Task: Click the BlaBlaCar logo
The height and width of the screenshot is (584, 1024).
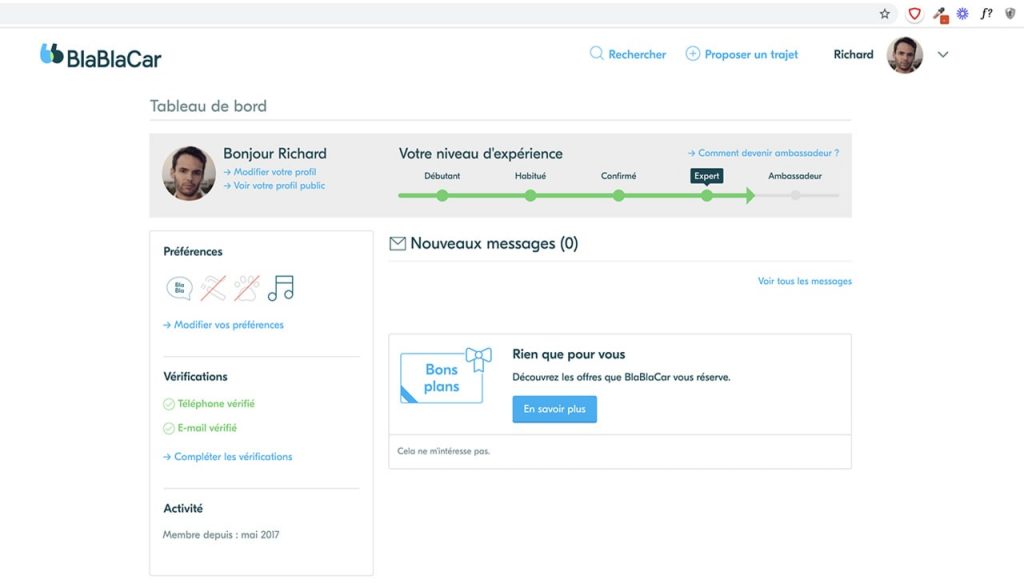Action: click(101, 56)
